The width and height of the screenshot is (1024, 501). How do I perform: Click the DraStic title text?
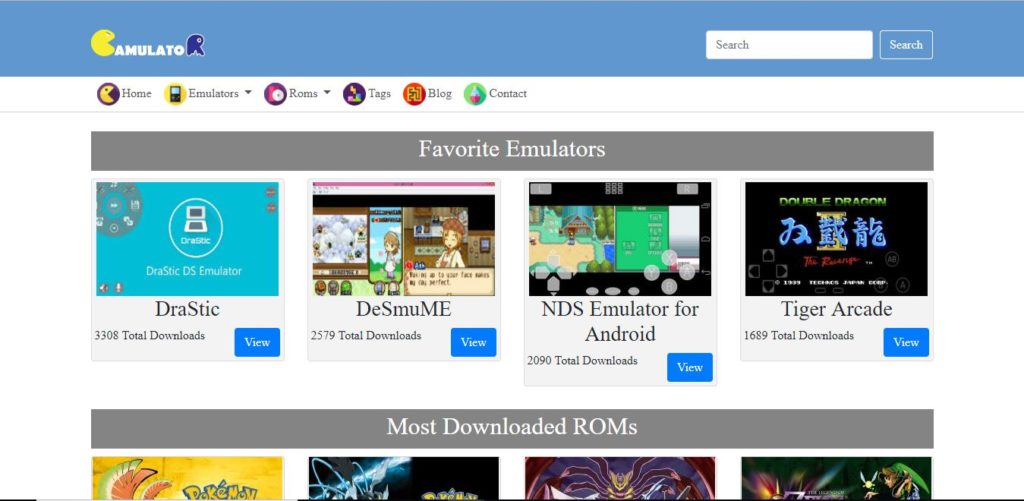[x=187, y=309]
